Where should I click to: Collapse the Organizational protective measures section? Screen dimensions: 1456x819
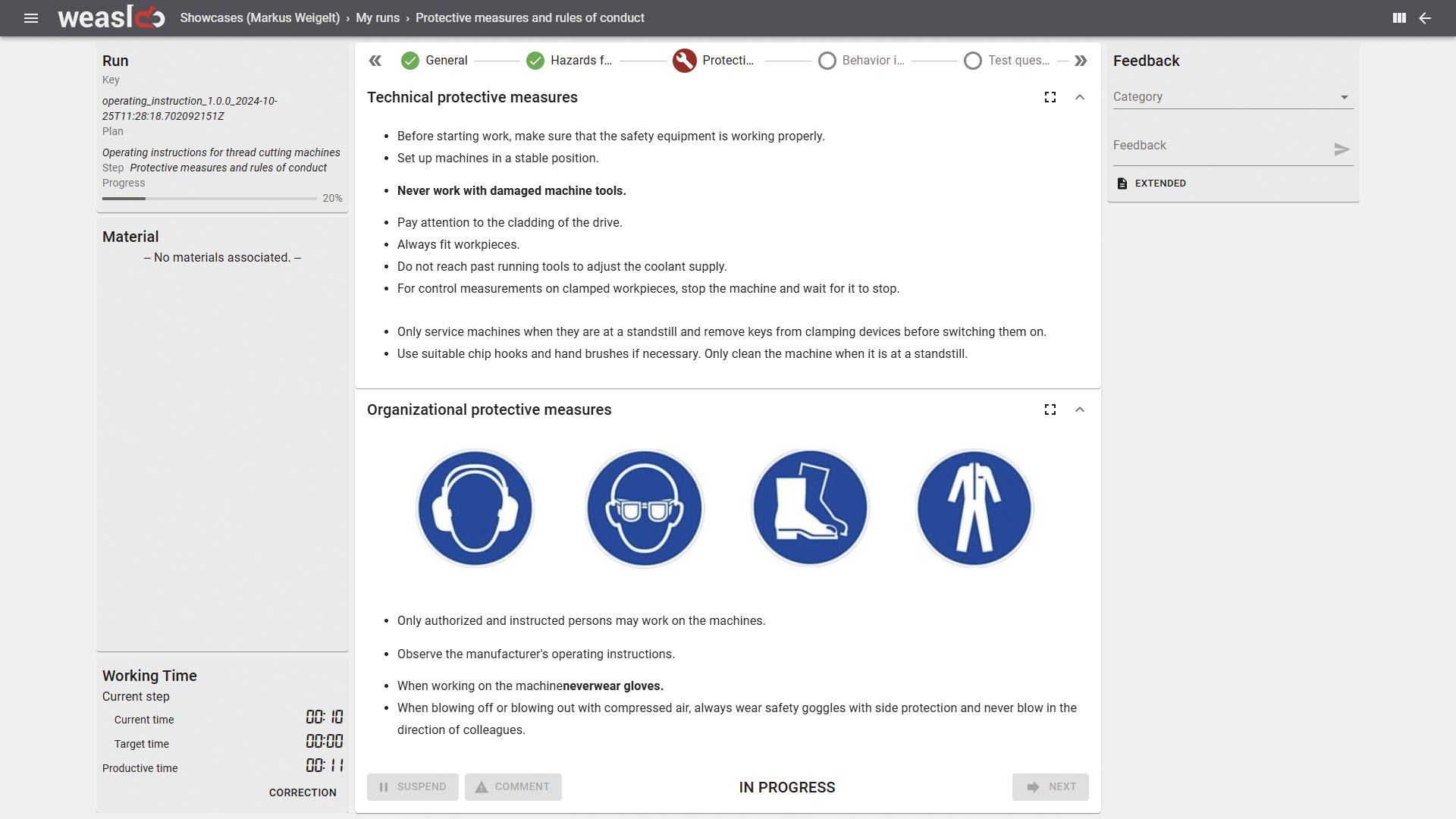point(1080,409)
